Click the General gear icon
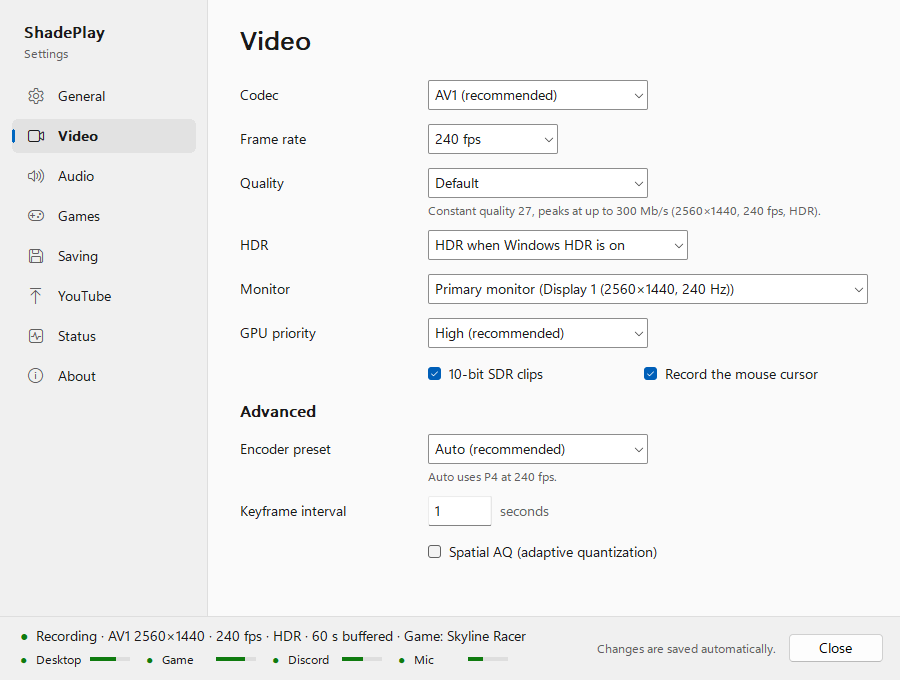 (x=36, y=96)
